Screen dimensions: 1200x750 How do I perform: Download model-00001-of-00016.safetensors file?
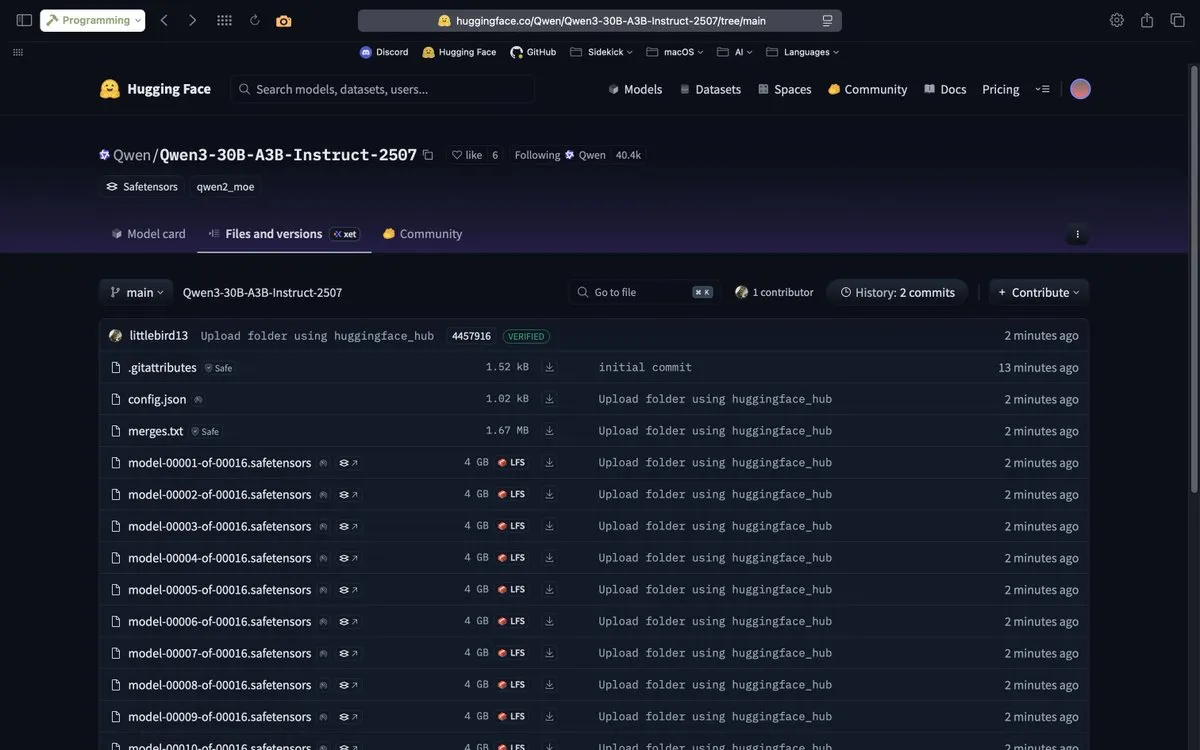[549, 463]
